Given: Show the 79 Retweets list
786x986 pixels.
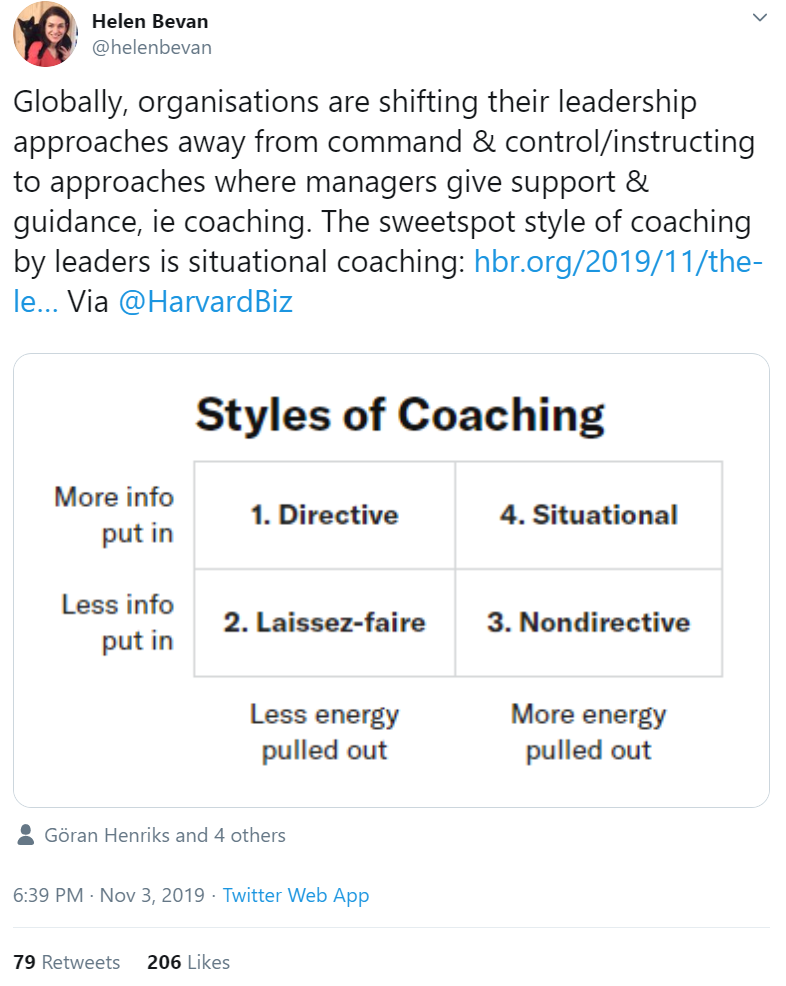Looking at the screenshot, I should 67,962.
